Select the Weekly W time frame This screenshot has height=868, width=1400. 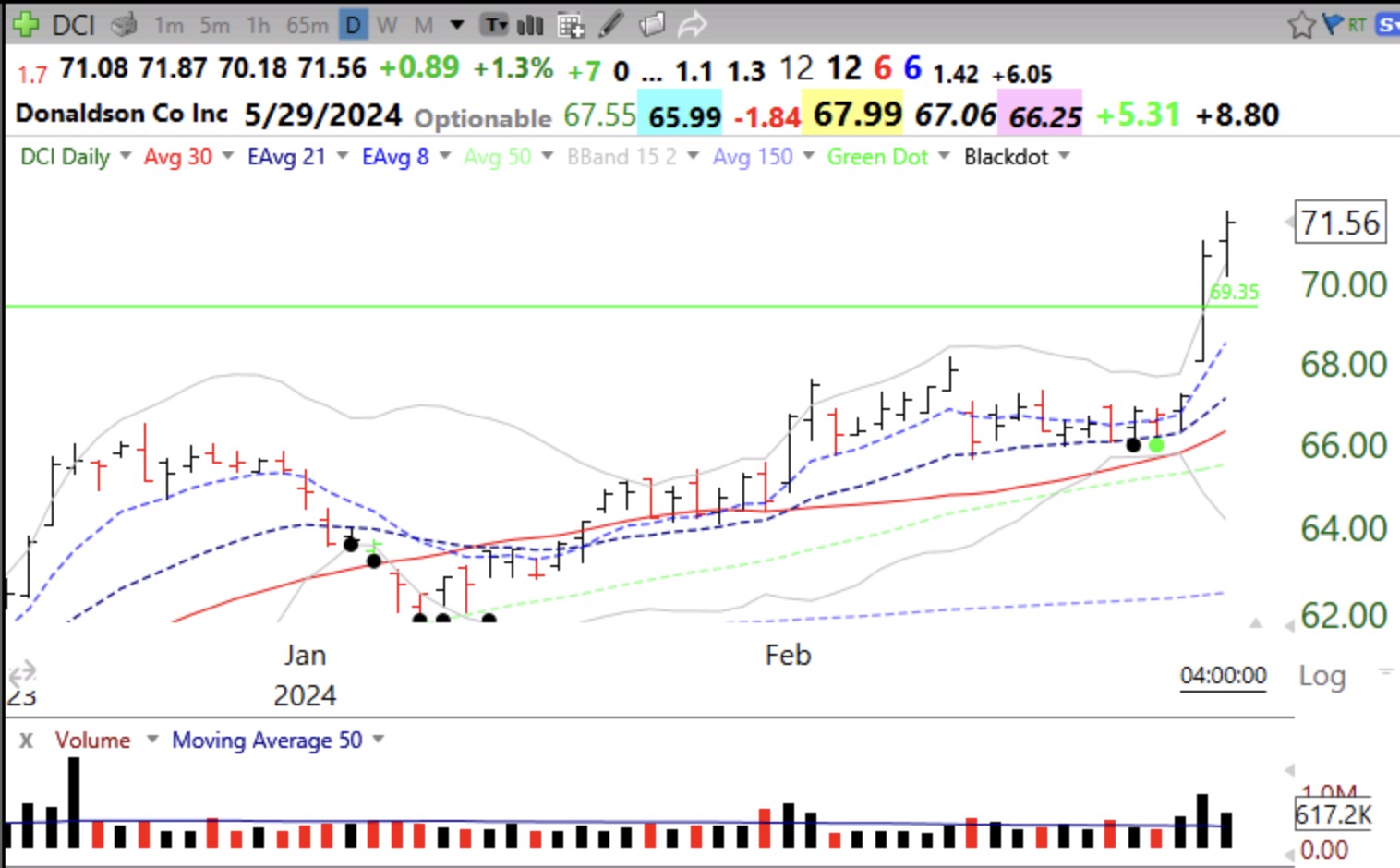(x=387, y=26)
